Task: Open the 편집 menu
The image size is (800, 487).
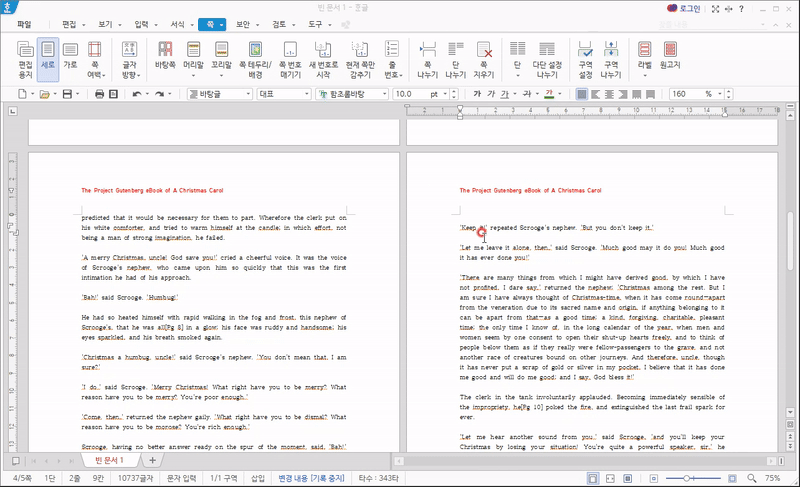Action: [73, 24]
